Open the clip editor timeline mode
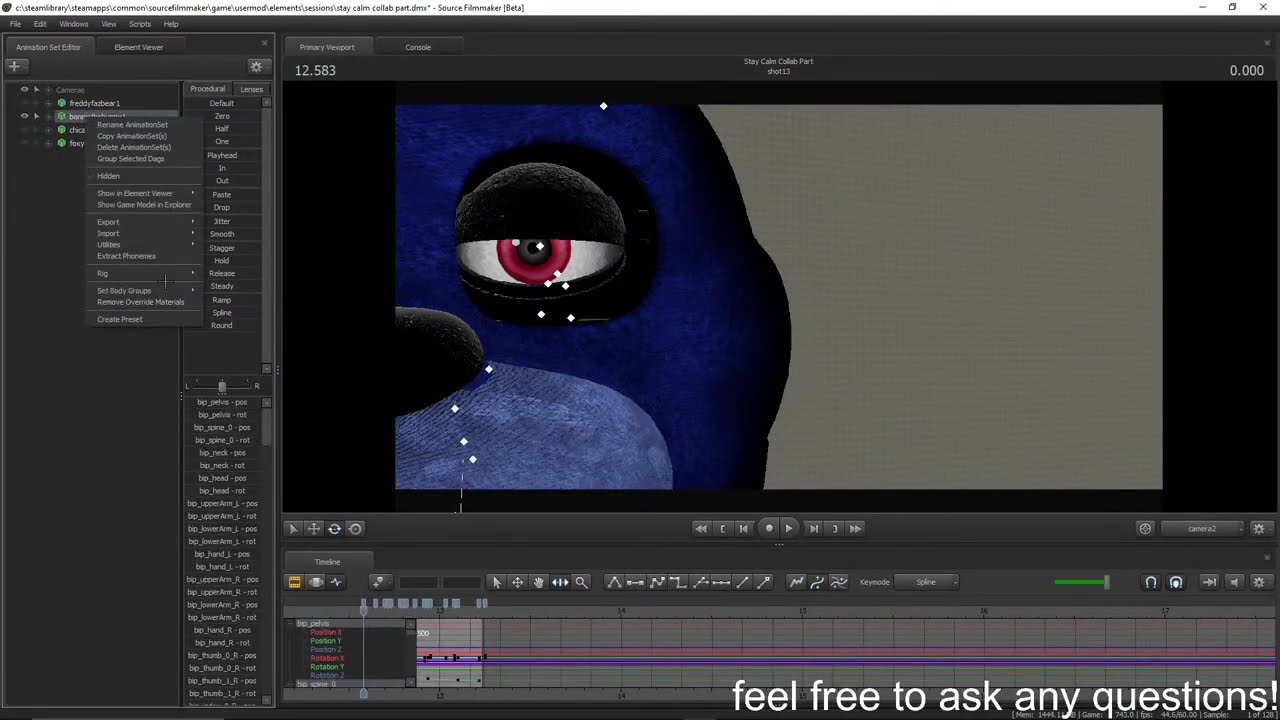The height and width of the screenshot is (720, 1280). tap(295, 582)
